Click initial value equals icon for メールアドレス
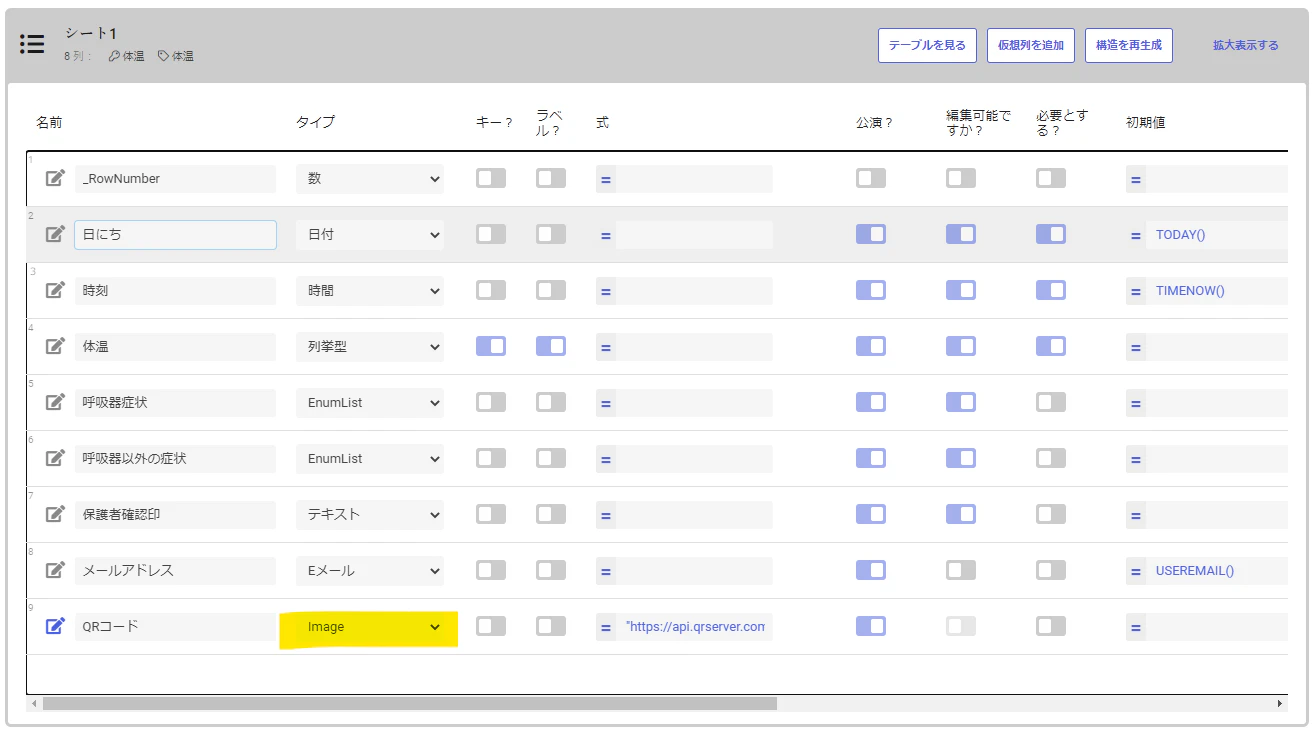1313x731 pixels. tap(1135, 572)
